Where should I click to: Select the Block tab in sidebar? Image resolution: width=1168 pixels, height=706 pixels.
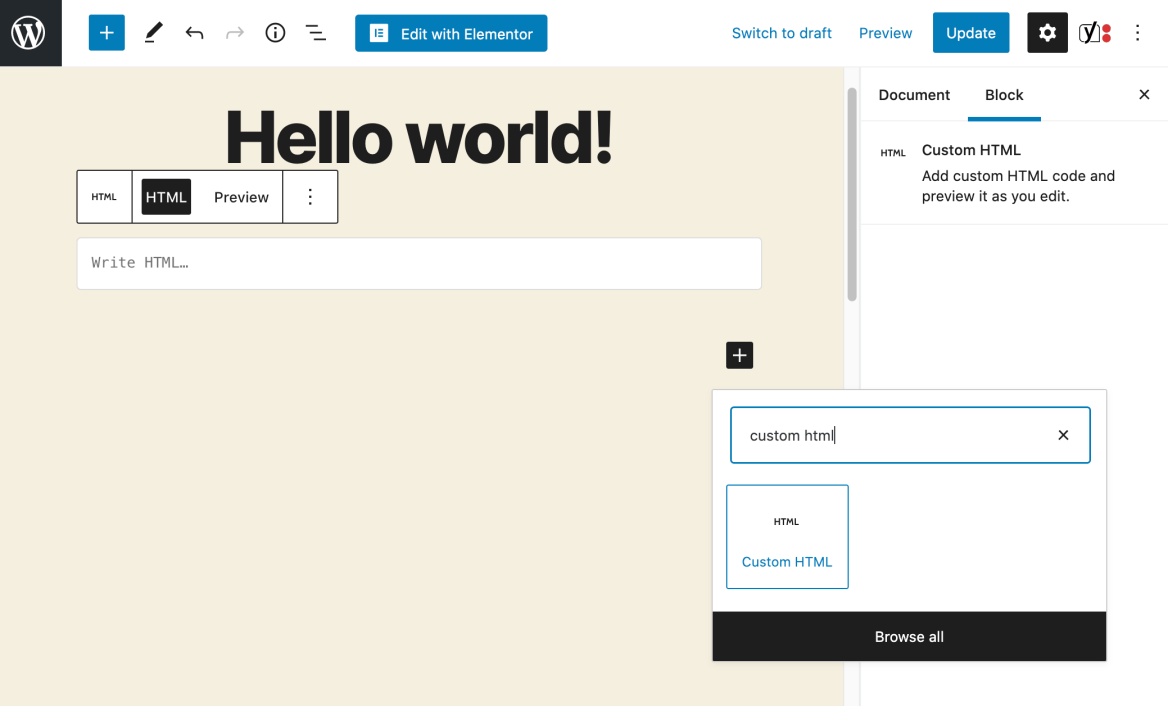[1004, 95]
